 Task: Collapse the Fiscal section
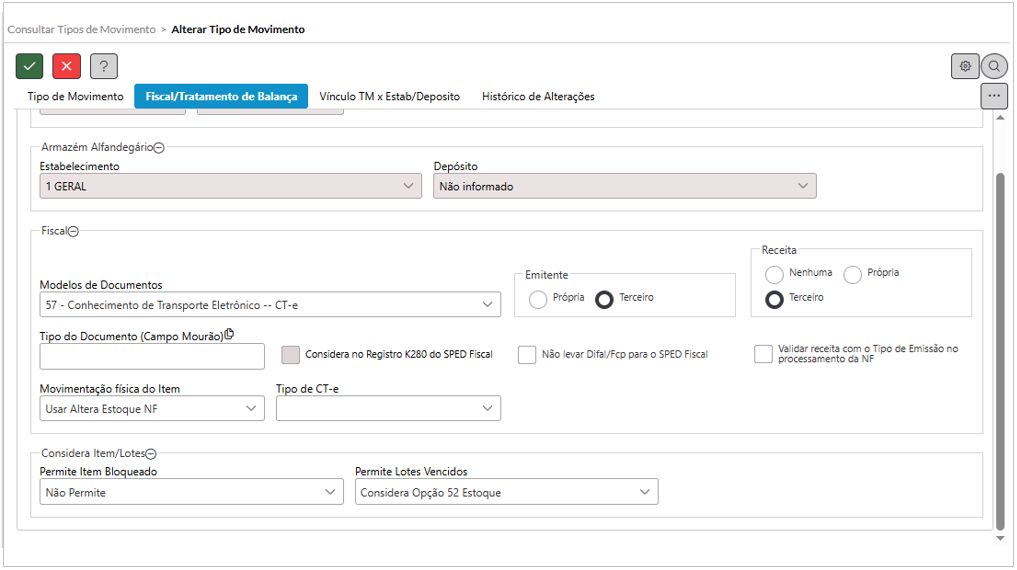pyautogui.click(x=73, y=231)
